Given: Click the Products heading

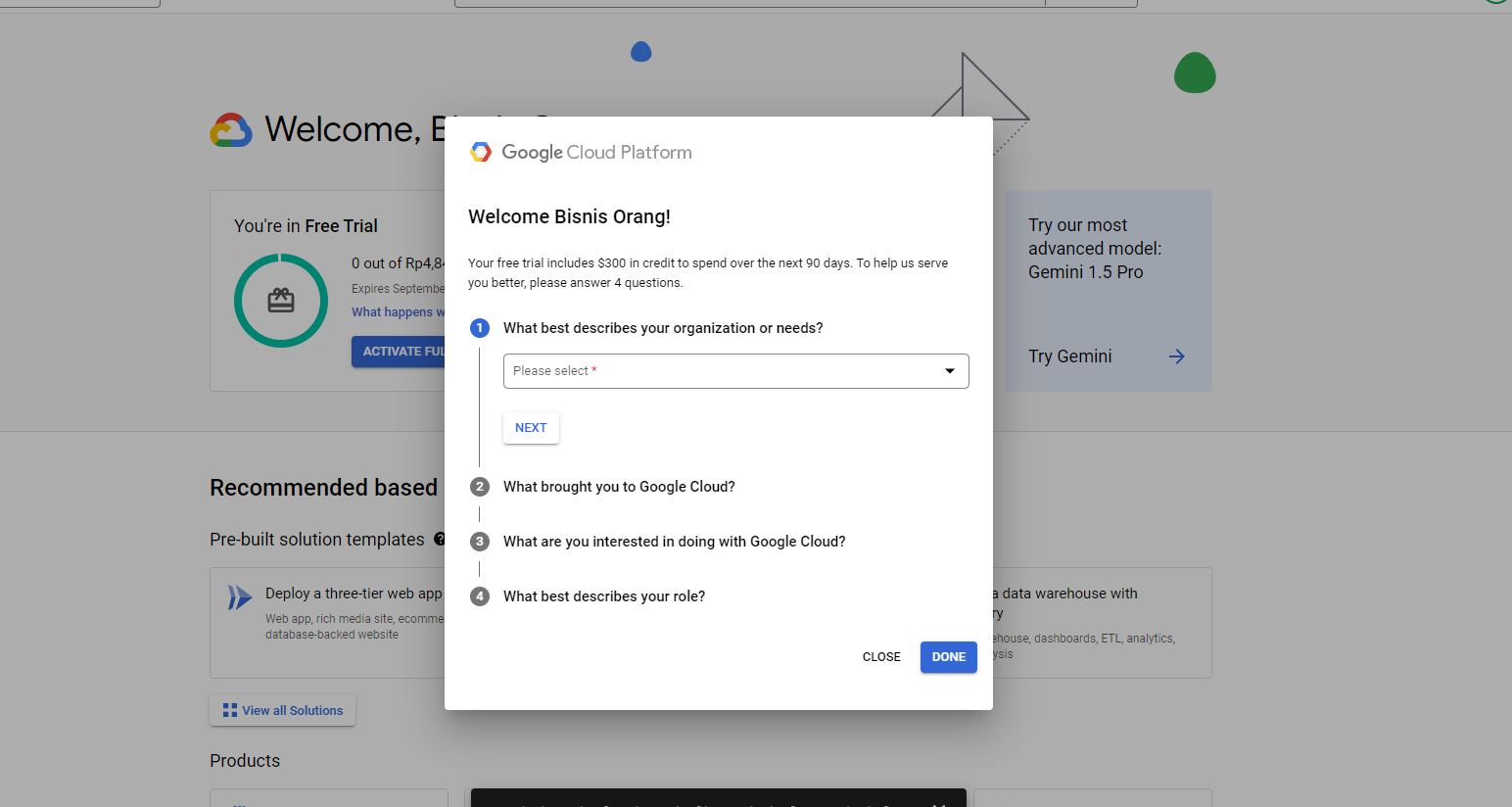Looking at the screenshot, I should click(x=245, y=761).
